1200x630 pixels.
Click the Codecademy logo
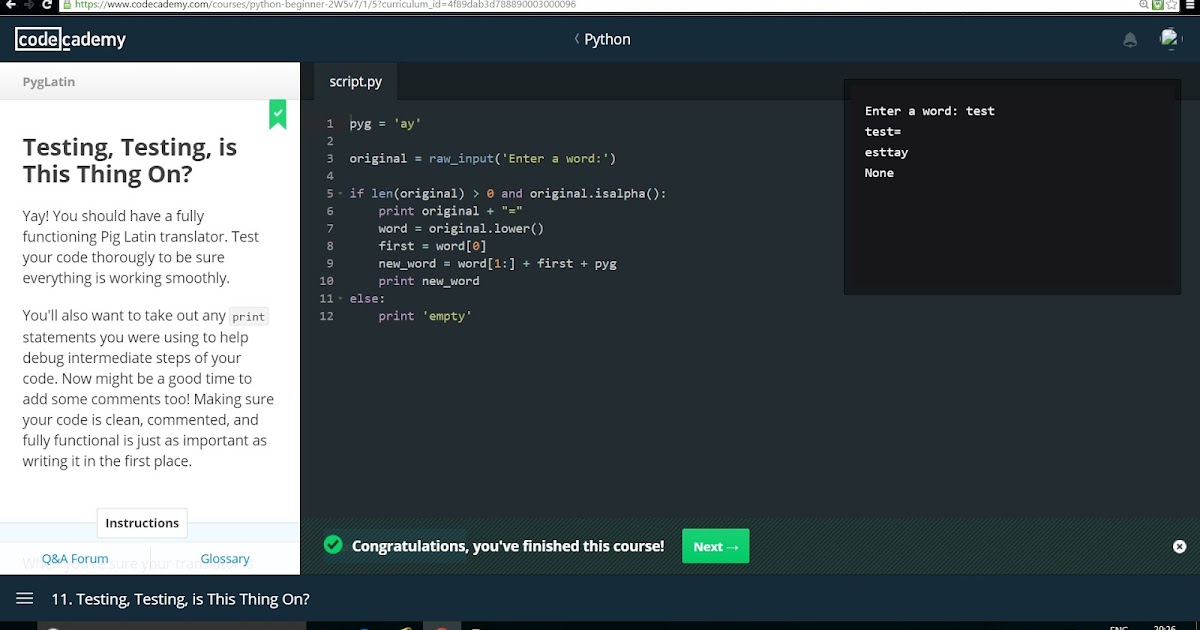(70, 39)
